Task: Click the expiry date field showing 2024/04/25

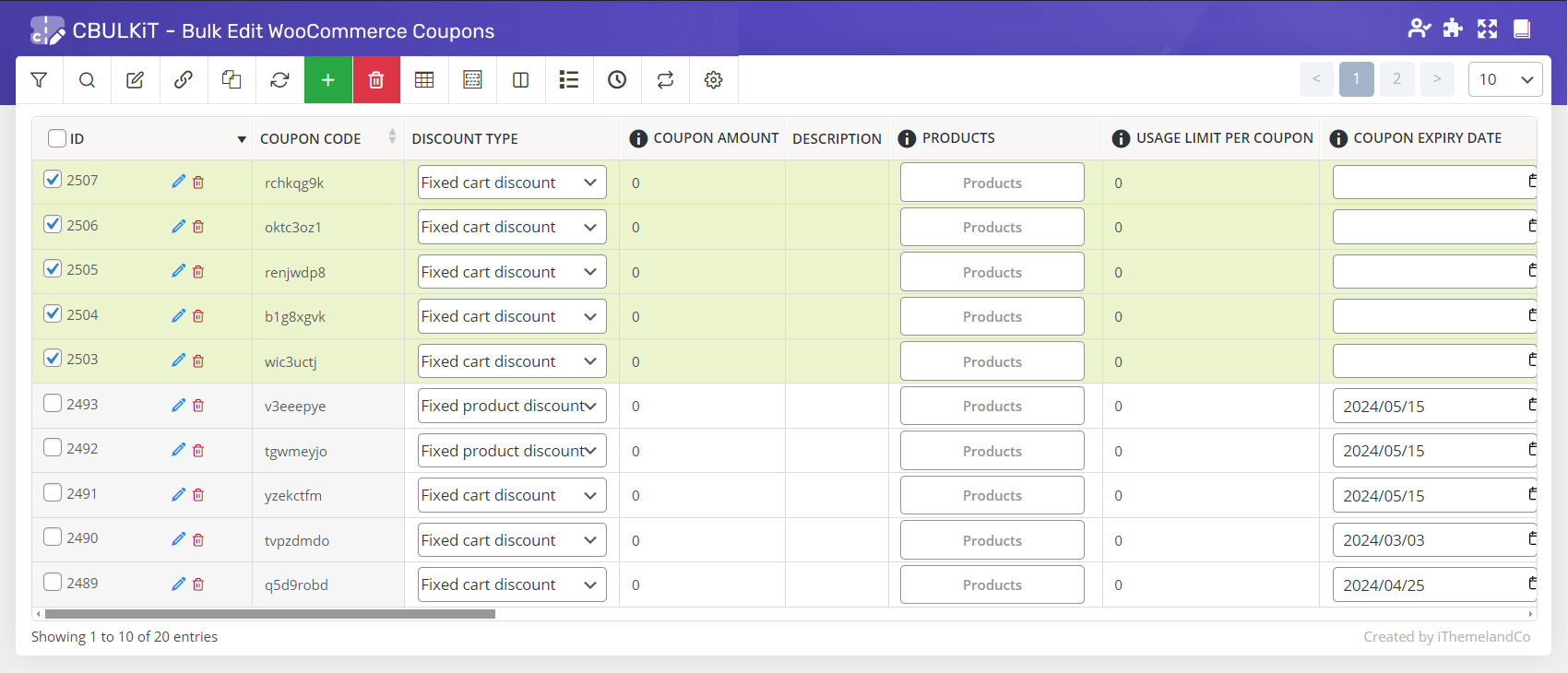Action: click(x=1428, y=585)
